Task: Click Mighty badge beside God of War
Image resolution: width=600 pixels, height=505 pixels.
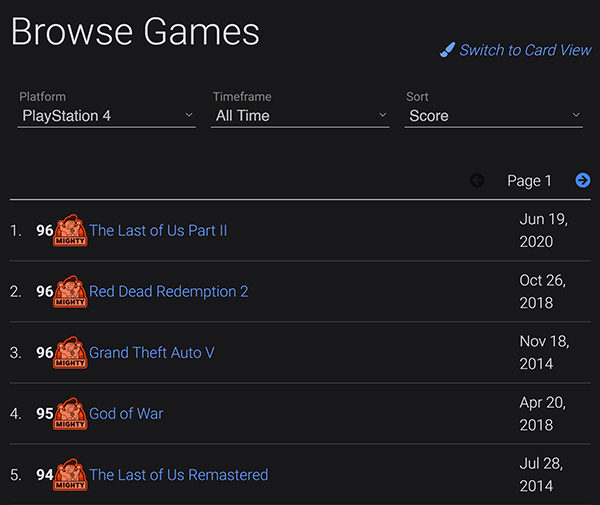Action: (x=70, y=414)
